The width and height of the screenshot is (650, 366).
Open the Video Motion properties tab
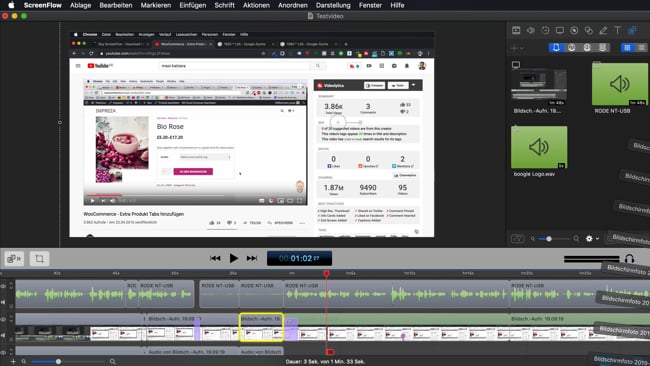click(545, 30)
